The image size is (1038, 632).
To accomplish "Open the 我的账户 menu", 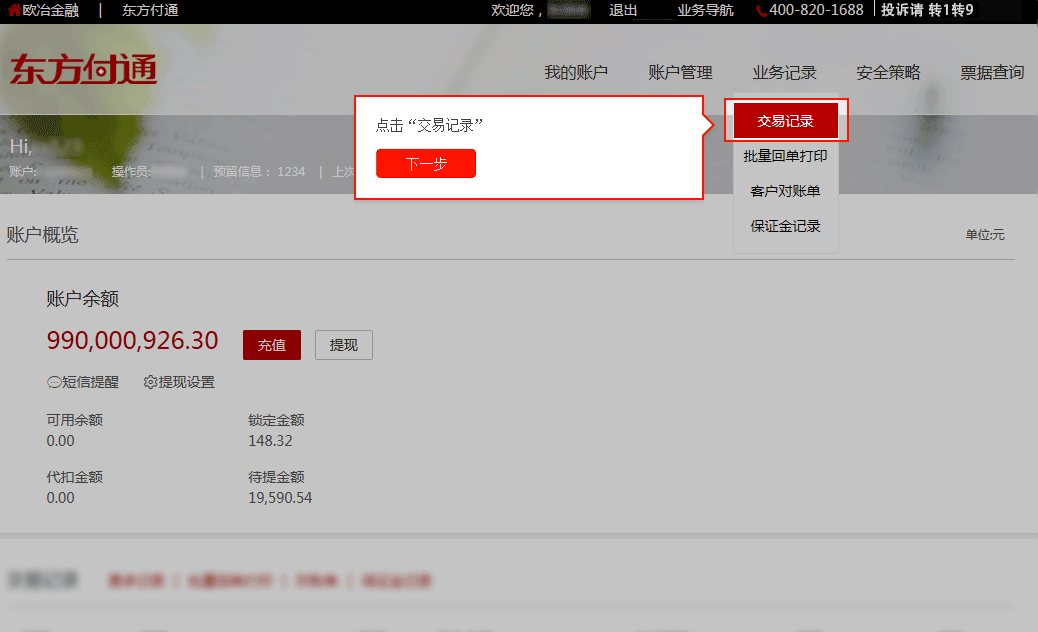I will coord(576,72).
